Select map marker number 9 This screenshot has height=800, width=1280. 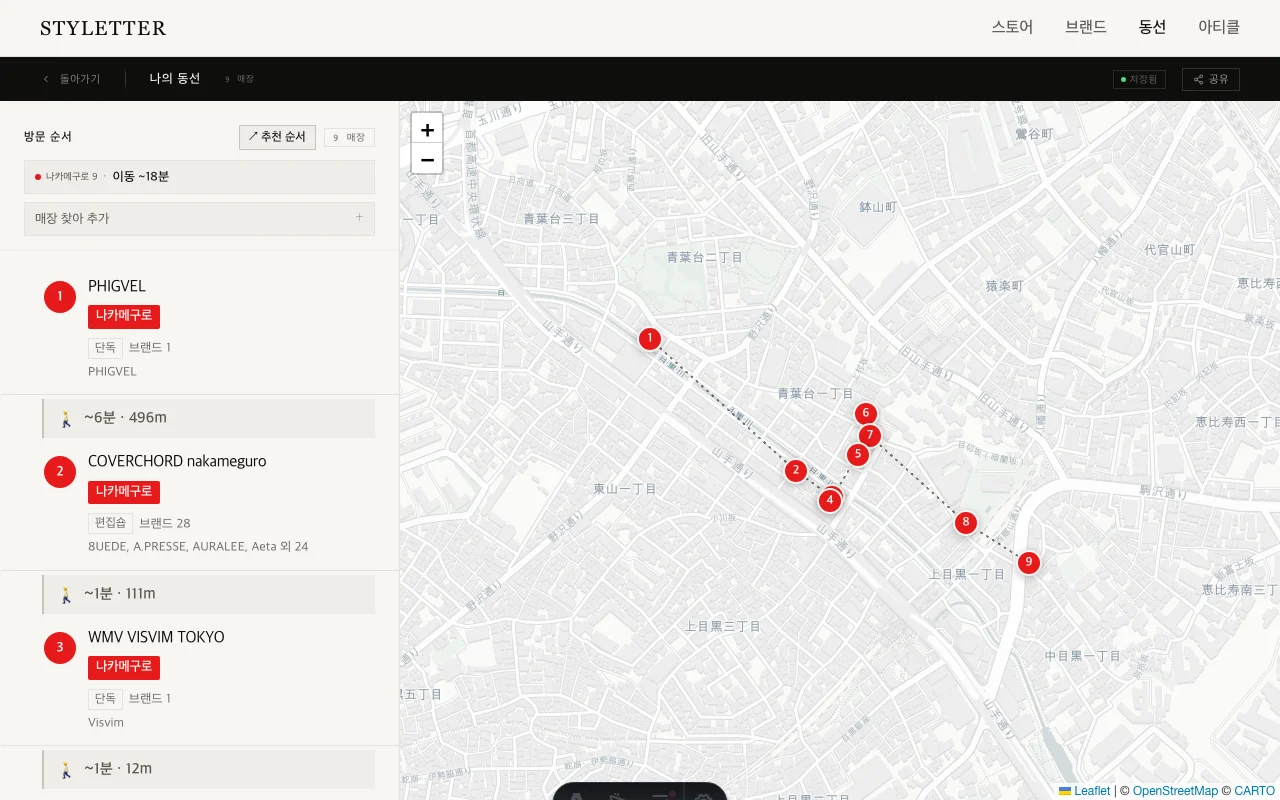(1029, 563)
